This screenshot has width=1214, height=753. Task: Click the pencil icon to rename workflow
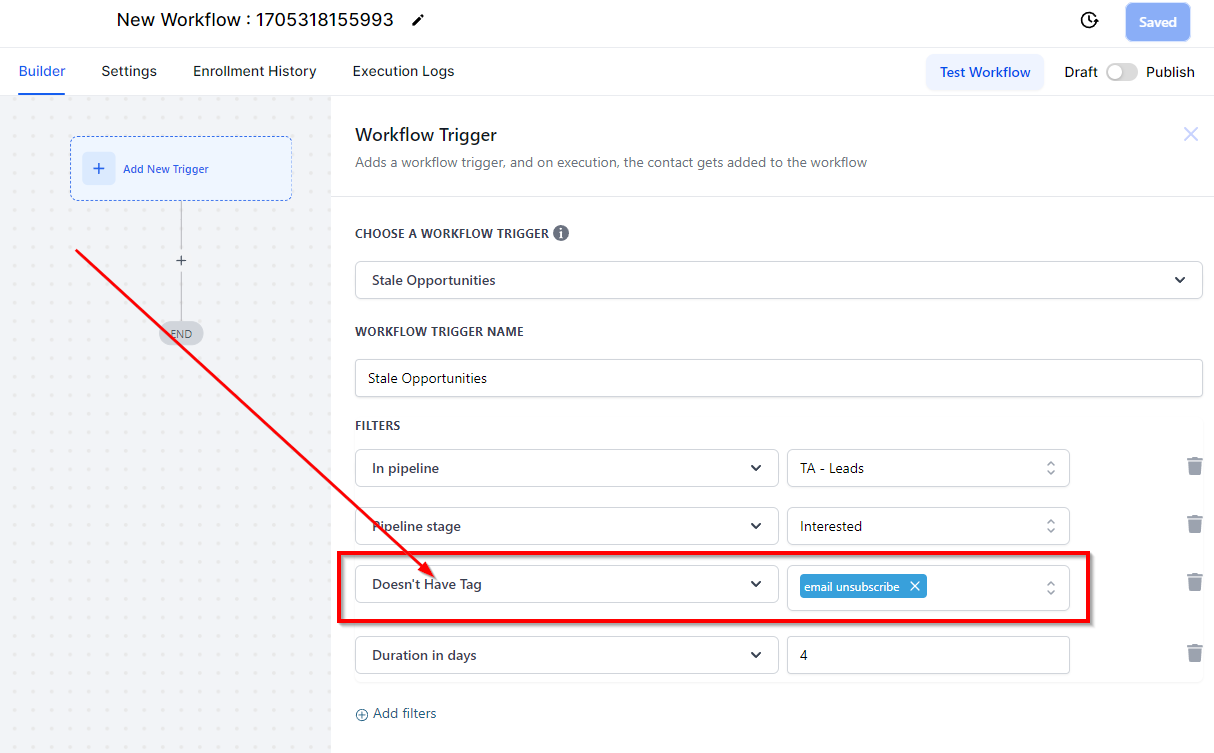pyautogui.click(x=418, y=20)
